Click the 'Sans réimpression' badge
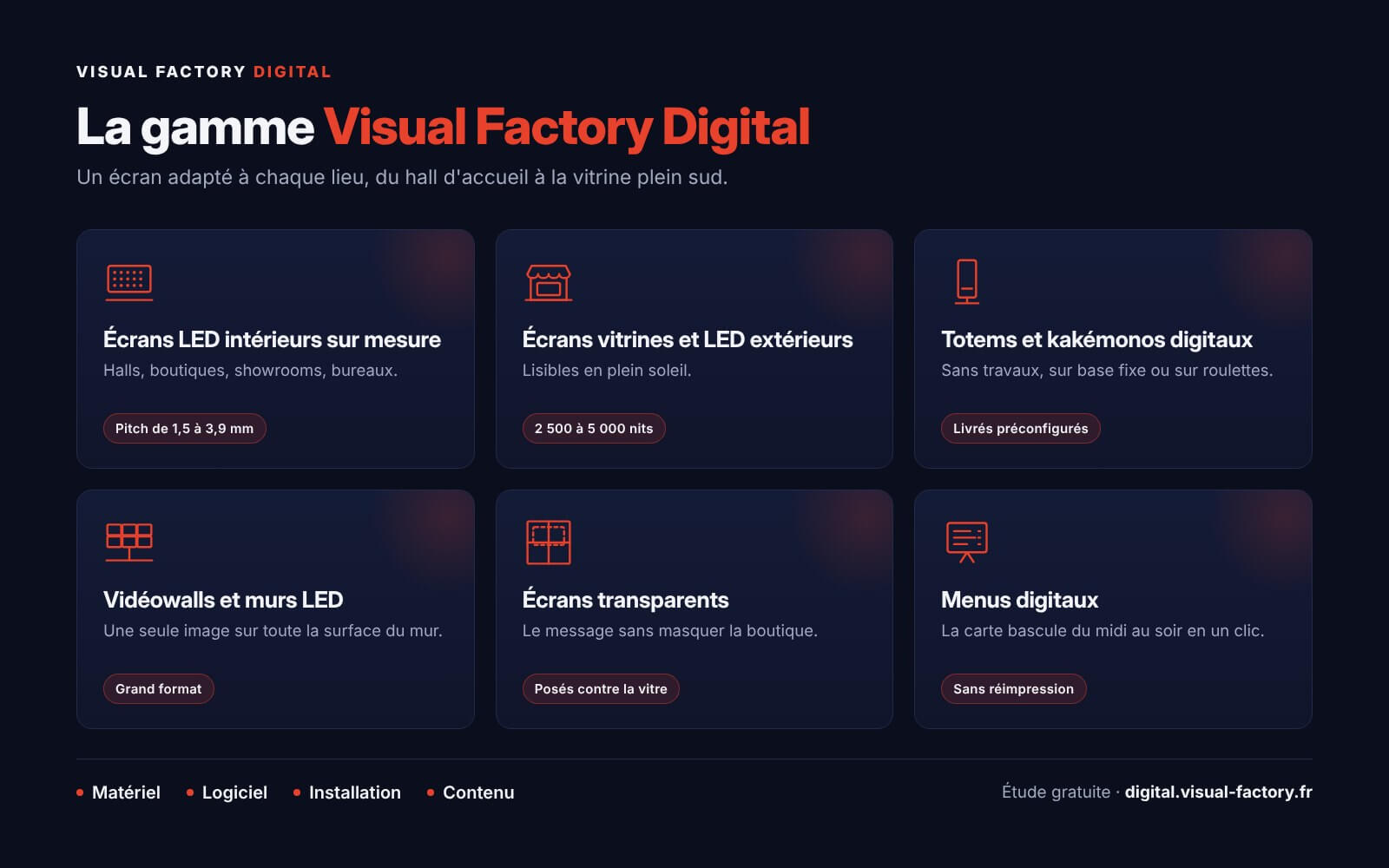 click(x=1013, y=688)
